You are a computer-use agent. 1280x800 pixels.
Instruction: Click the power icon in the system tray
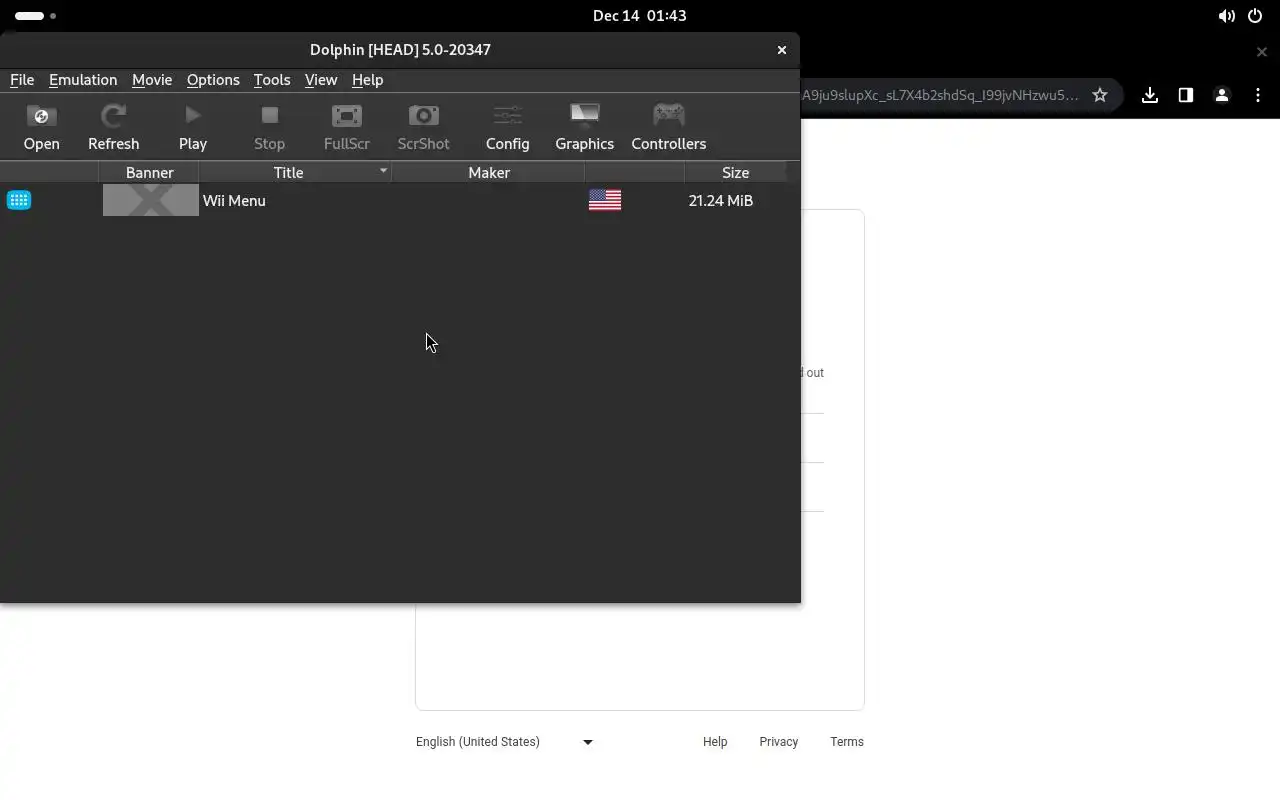pyautogui.click(x=1255, y=16)
